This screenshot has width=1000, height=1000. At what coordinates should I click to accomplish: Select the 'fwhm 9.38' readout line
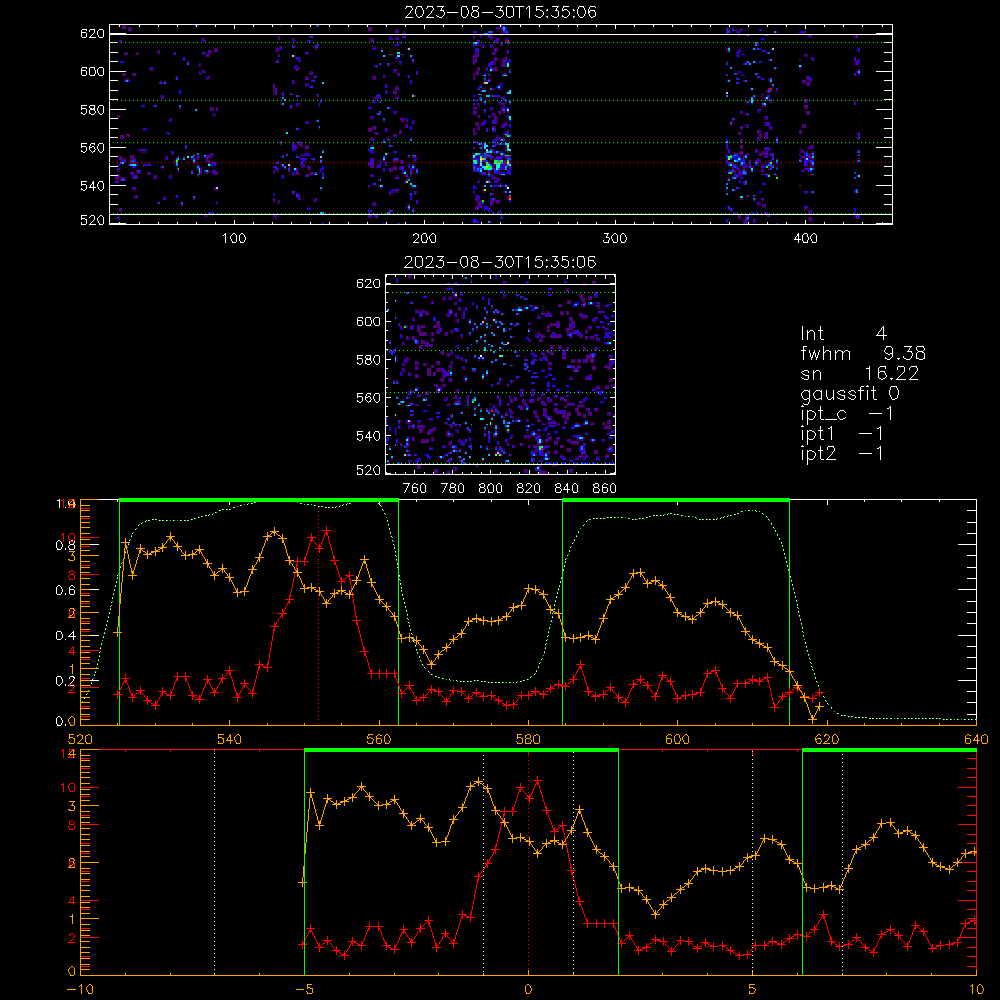click(x=863, y=353)
